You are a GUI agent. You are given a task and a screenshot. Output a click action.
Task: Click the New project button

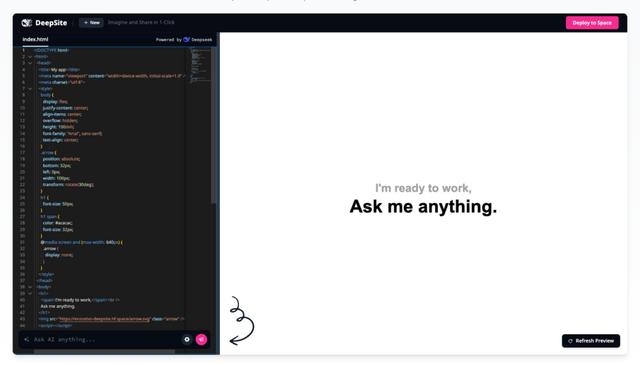point(91,23)
